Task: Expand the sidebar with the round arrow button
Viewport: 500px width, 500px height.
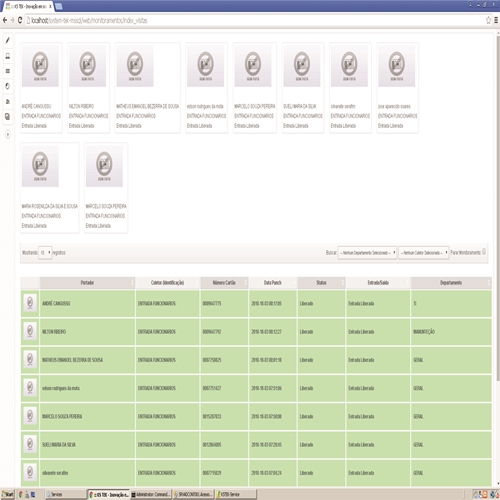Action: click(8, 135)
